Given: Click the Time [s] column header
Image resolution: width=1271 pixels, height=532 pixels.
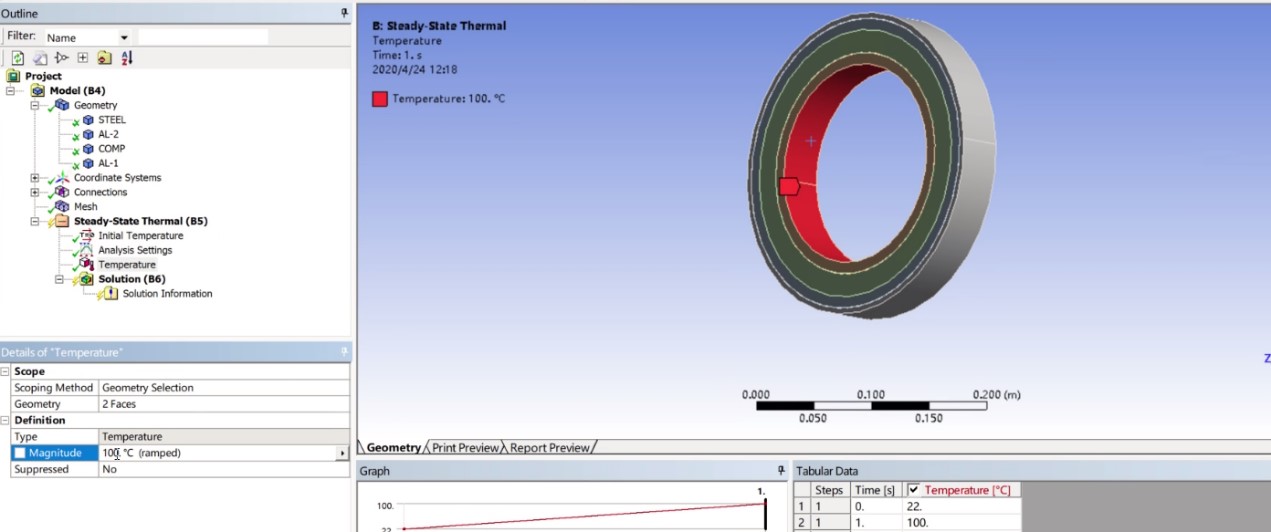Looking at the screenshot, I should coord(875,490).
